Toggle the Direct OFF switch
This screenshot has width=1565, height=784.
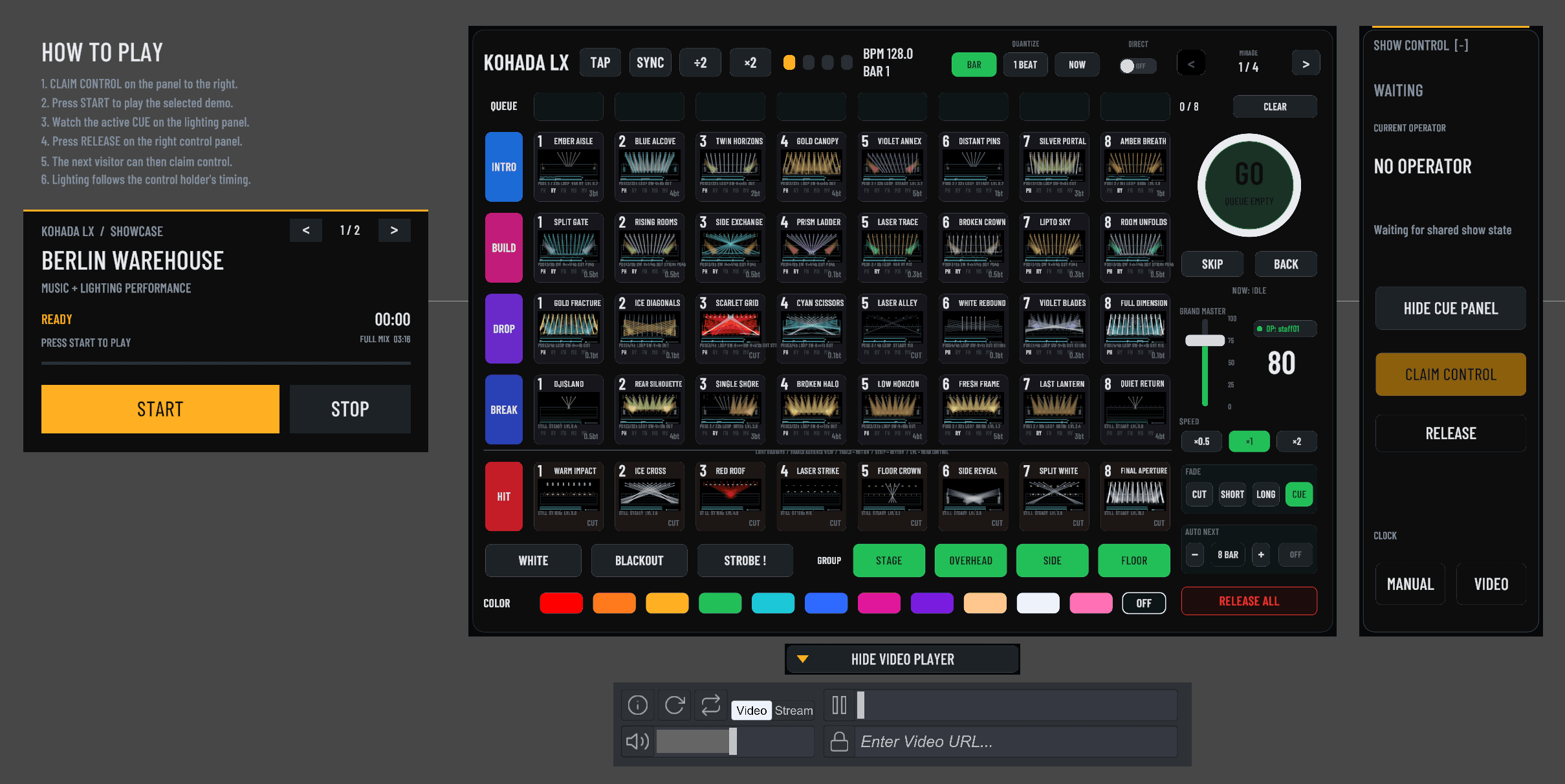pos(1137,66)
